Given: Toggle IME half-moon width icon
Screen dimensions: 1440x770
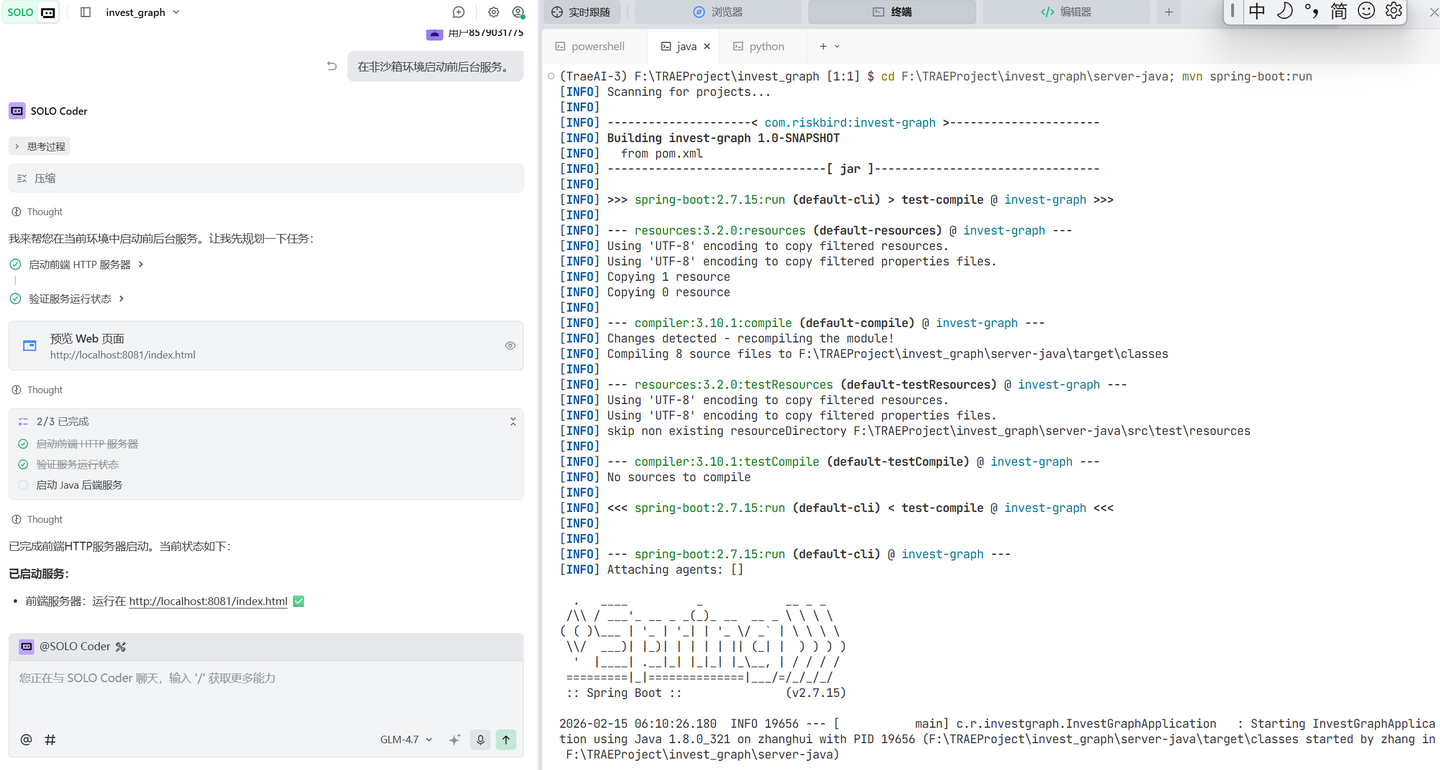Looking at the screenshot, I should pos(1285,11).
